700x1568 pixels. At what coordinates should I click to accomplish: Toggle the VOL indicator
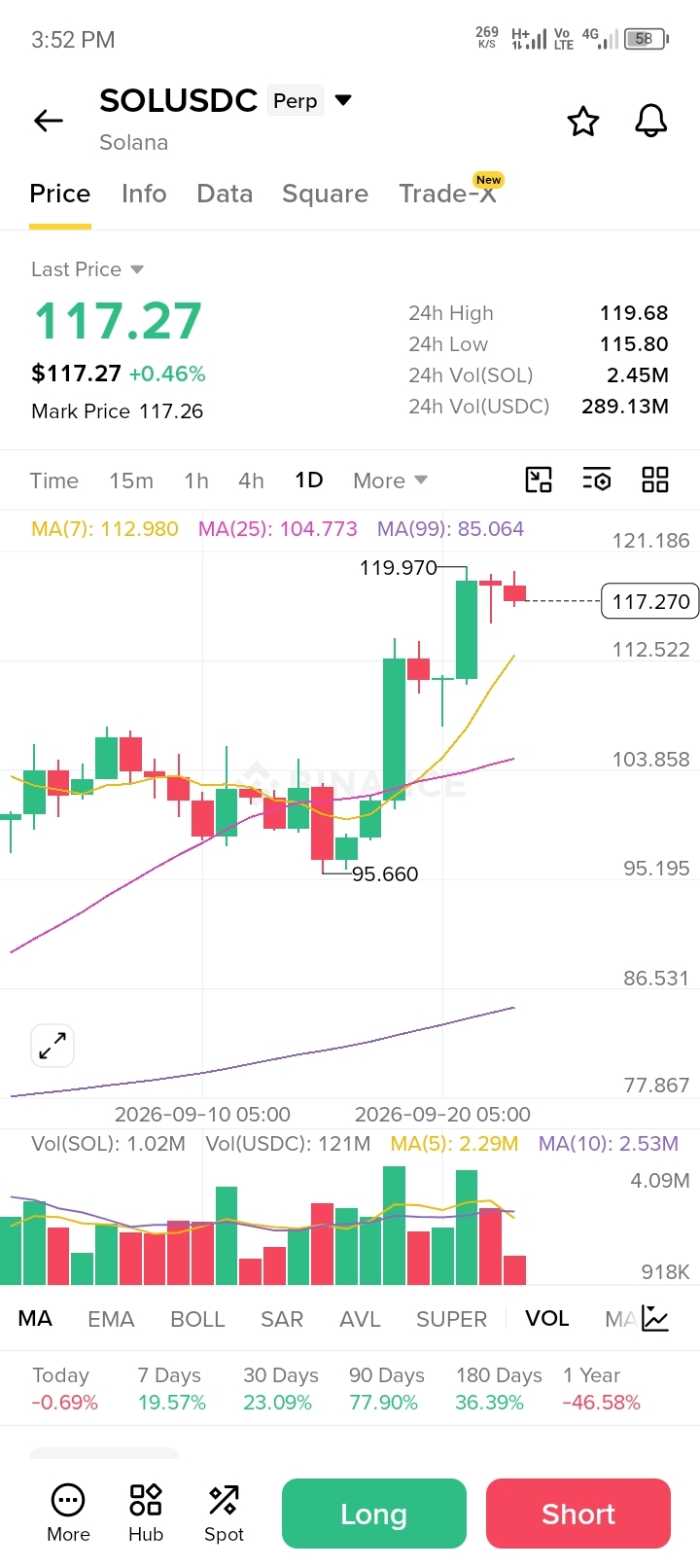point(546,1319)
